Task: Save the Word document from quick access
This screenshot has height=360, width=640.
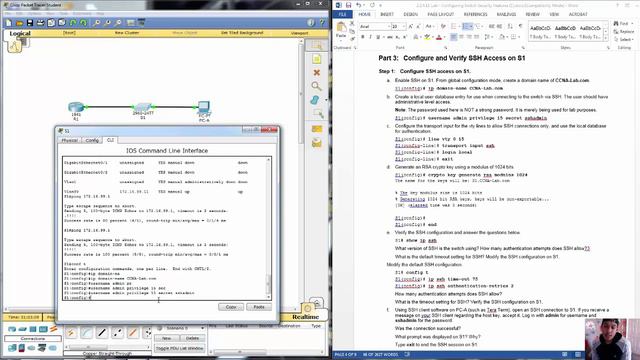Action: (x=348, y=5)
